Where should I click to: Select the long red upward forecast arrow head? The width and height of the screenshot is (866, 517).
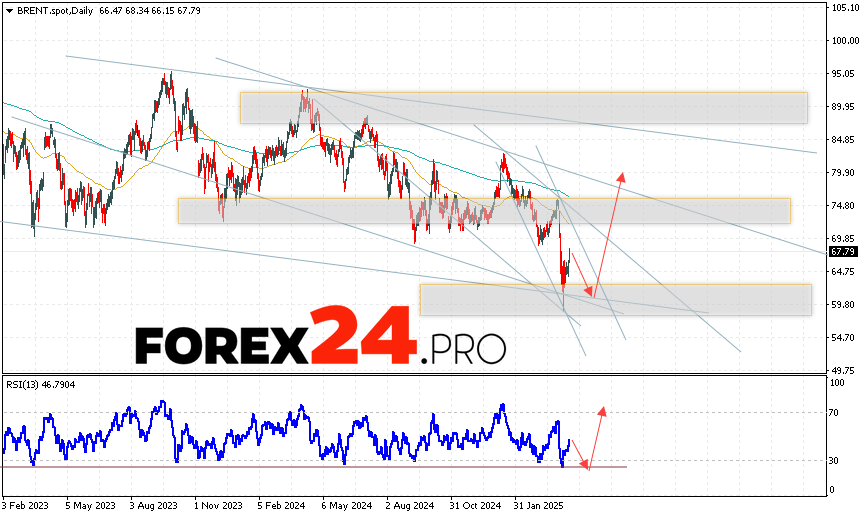click(x=621, y=176)
